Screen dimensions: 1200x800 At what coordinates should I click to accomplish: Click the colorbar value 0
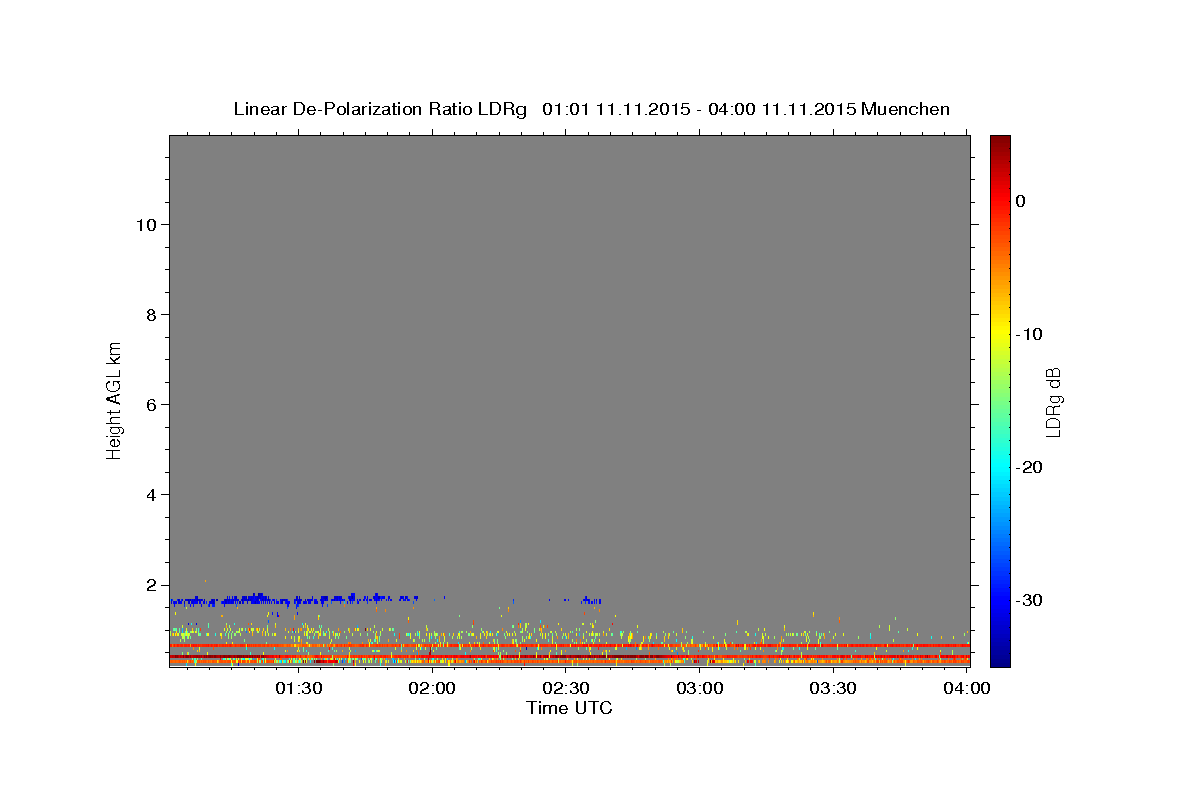[x=1020, y=201]
